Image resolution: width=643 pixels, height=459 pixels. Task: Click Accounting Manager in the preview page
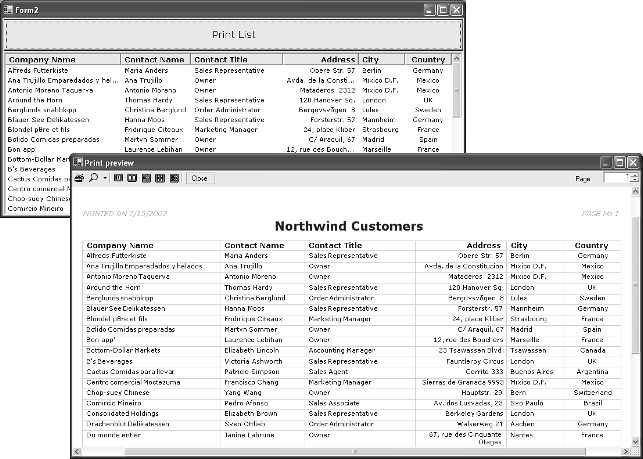pos(342,351)
